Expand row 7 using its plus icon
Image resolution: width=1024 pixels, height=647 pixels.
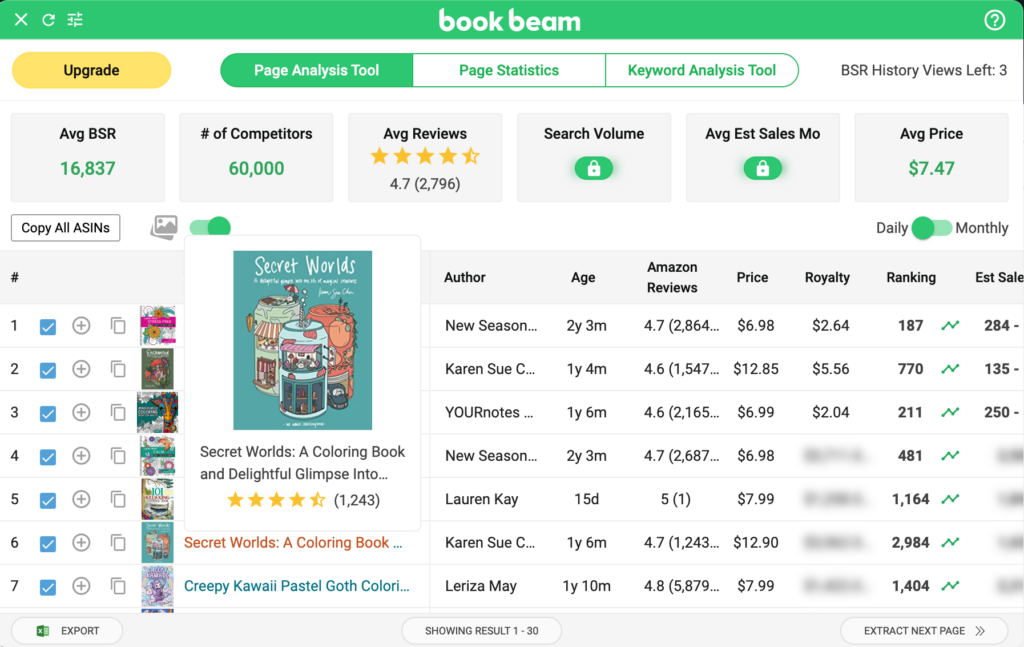[81, 586]
